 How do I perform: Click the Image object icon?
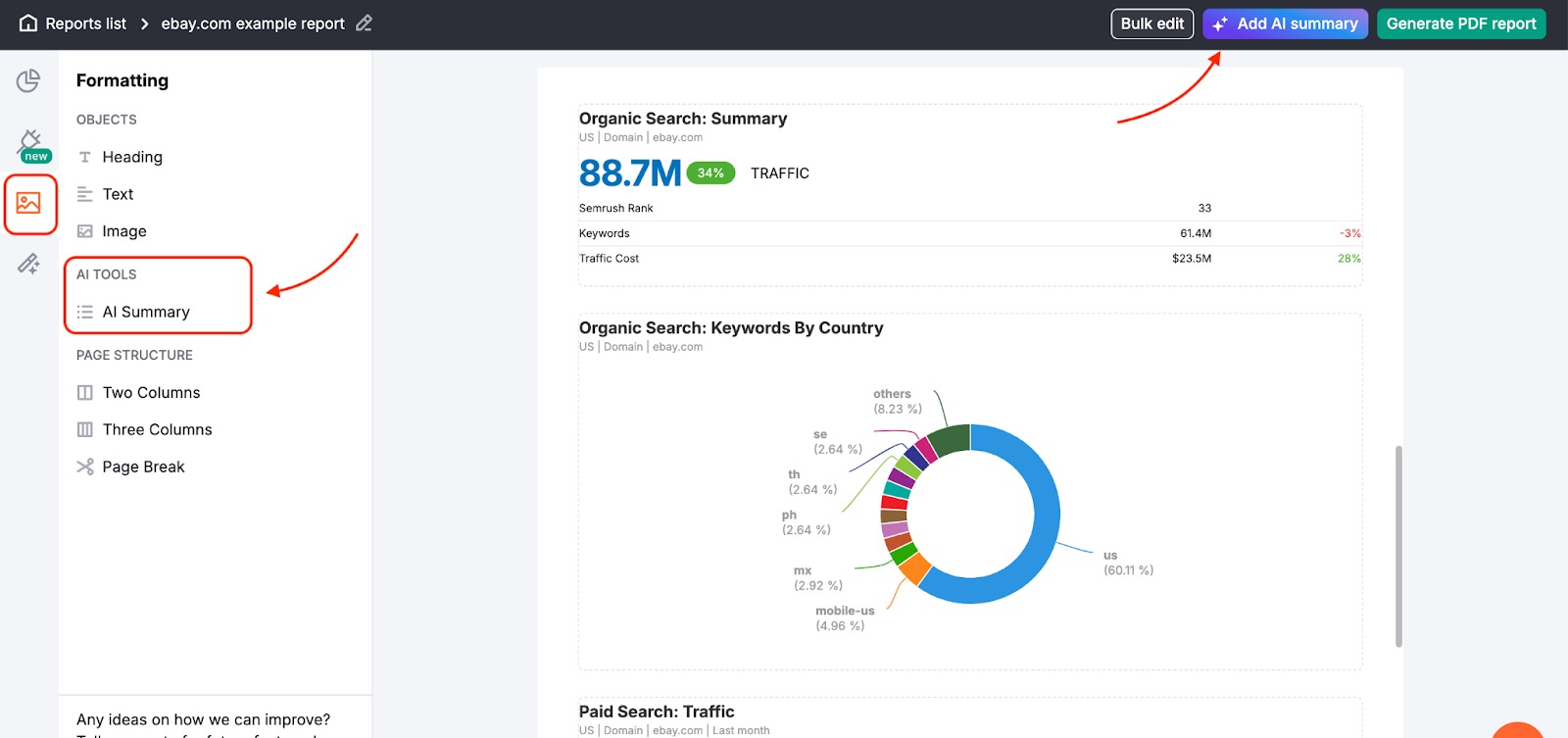tap(85, 231)
